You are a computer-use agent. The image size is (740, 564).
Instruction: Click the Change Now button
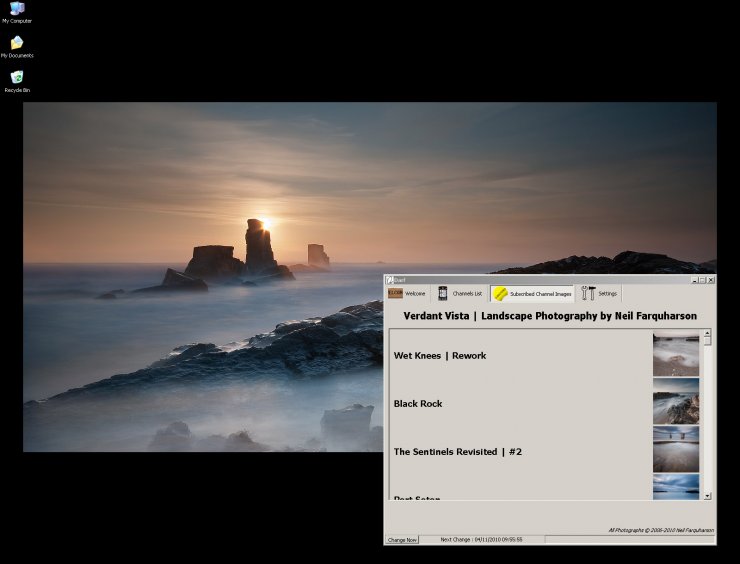(x=402, y=539)
